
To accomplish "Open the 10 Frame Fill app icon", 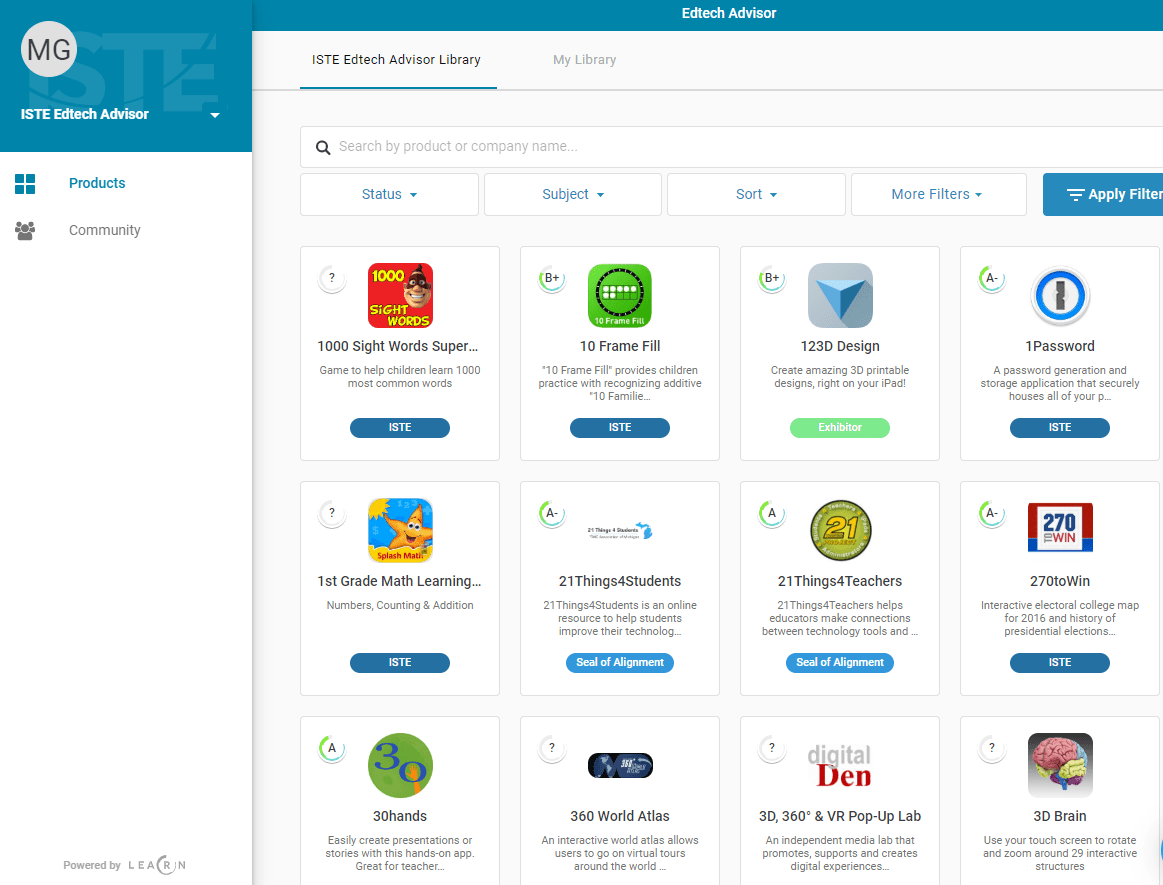I will point(620,295).
